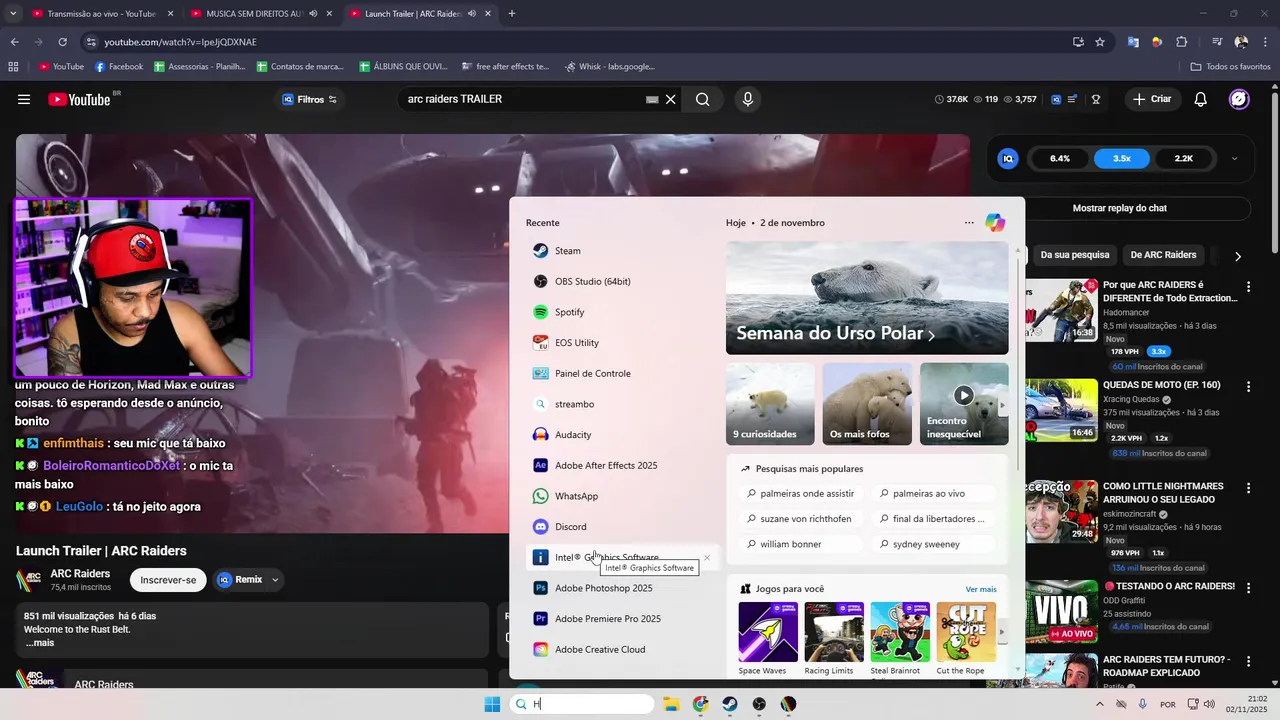Clear the arc raiders TRAILER search text

point(671,99)
